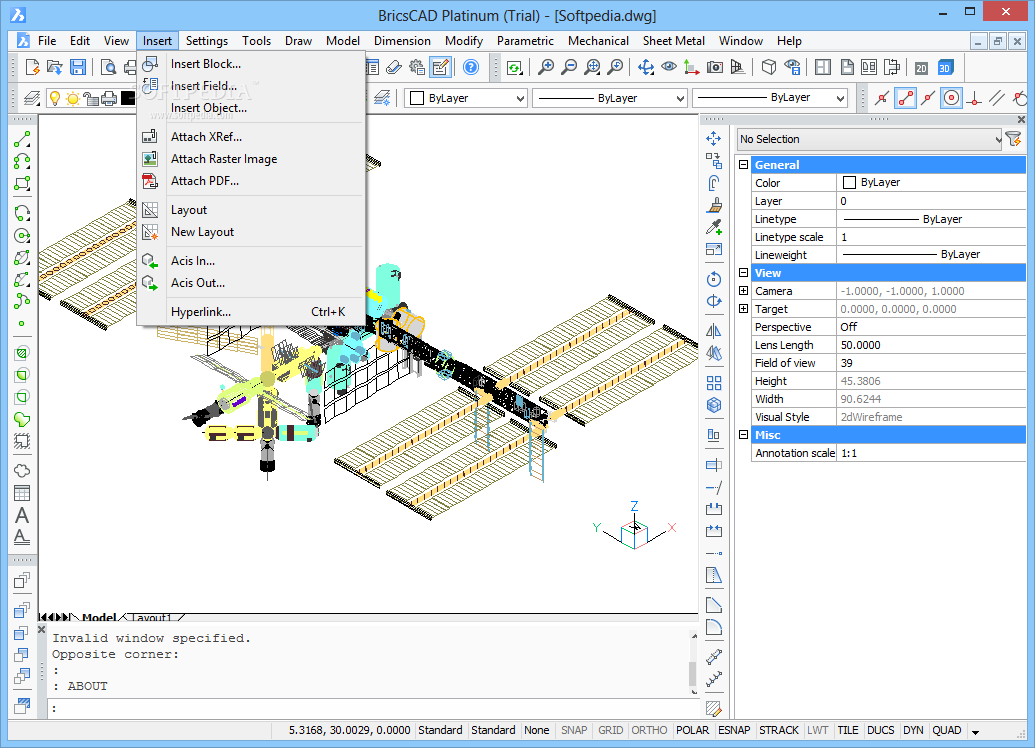Choose New Layout from Insert menu
The height and width of the screenshot is (748, 1035).
pos(251,232)
